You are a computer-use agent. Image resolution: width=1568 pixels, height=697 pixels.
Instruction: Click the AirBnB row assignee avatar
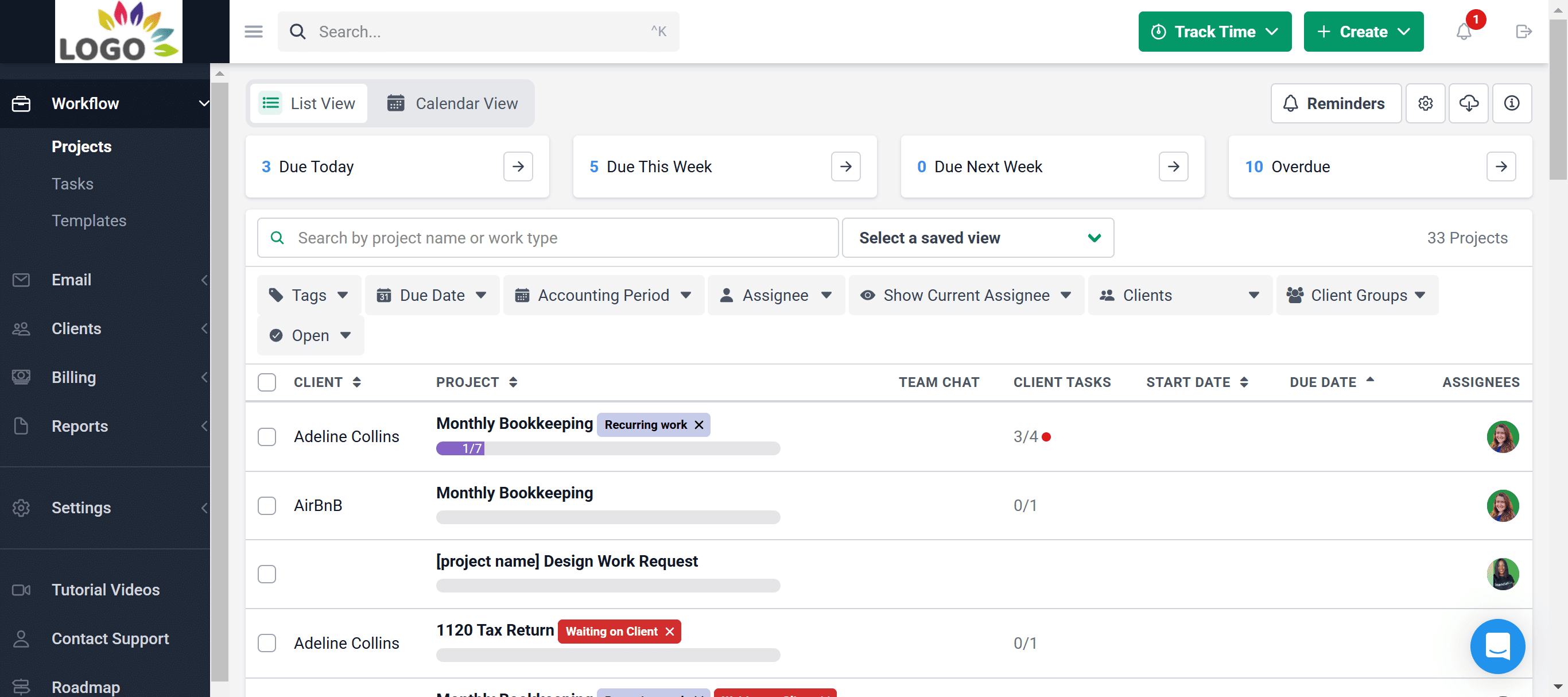1502,505
